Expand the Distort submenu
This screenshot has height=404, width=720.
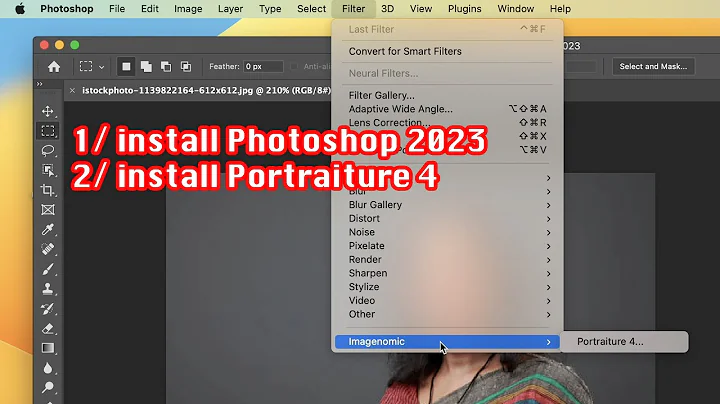coord(447,219)
